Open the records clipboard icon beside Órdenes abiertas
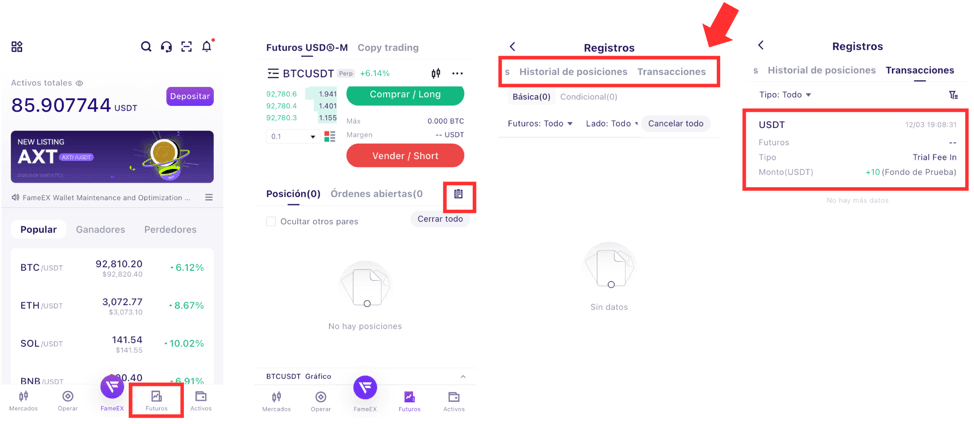This screenshot has height=424, width=974. [459, 194]
